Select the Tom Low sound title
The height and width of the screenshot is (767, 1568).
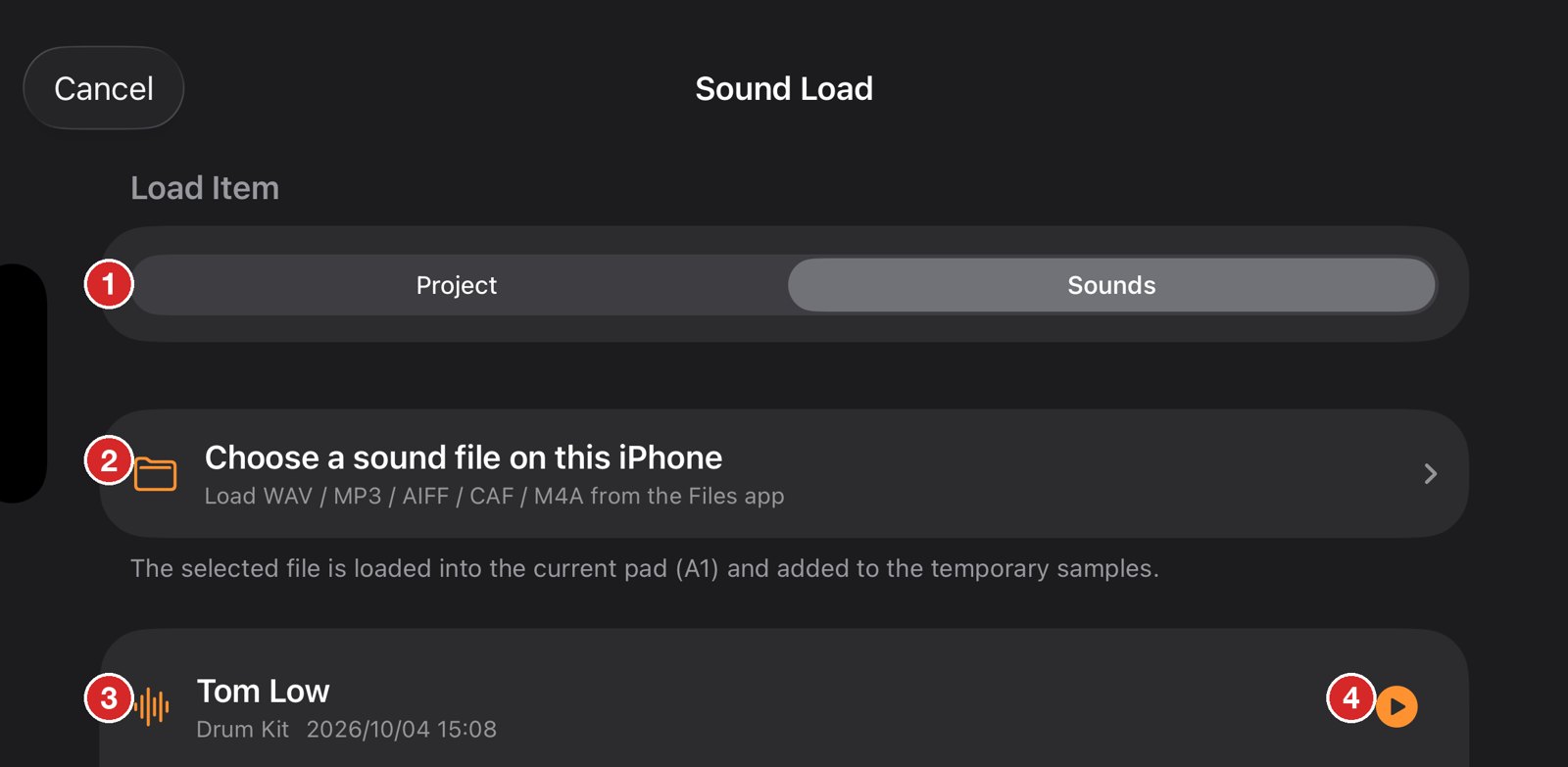pyautogui.click(x=263, y=692)
